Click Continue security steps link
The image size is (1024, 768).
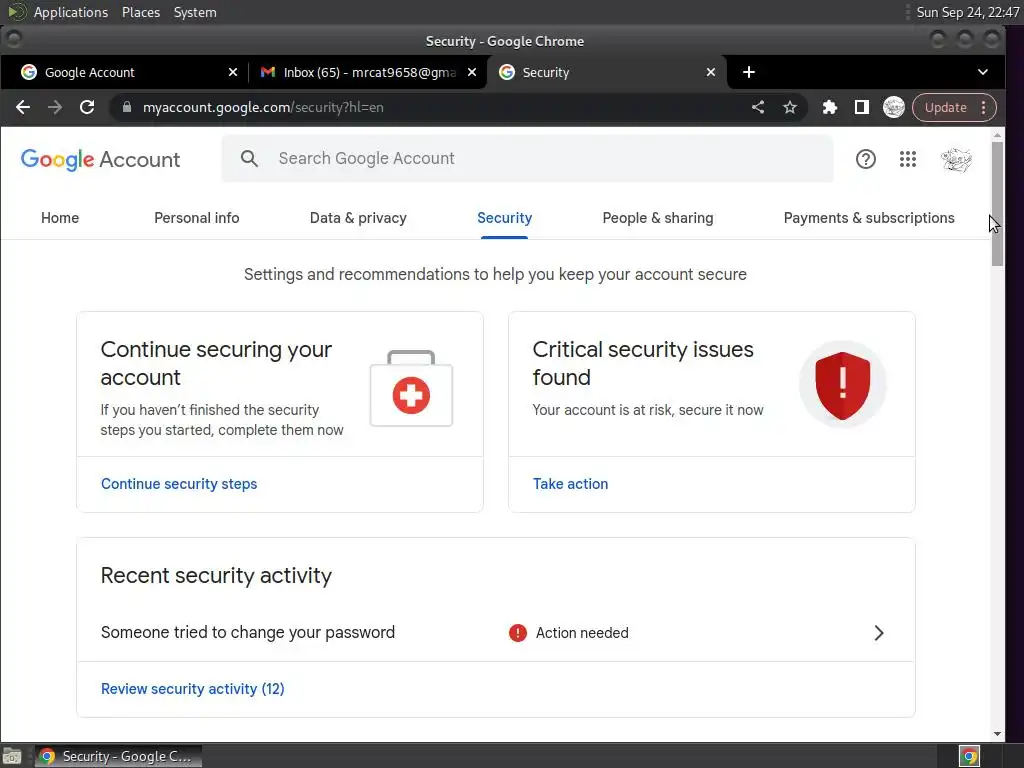(x=179, y=484)
